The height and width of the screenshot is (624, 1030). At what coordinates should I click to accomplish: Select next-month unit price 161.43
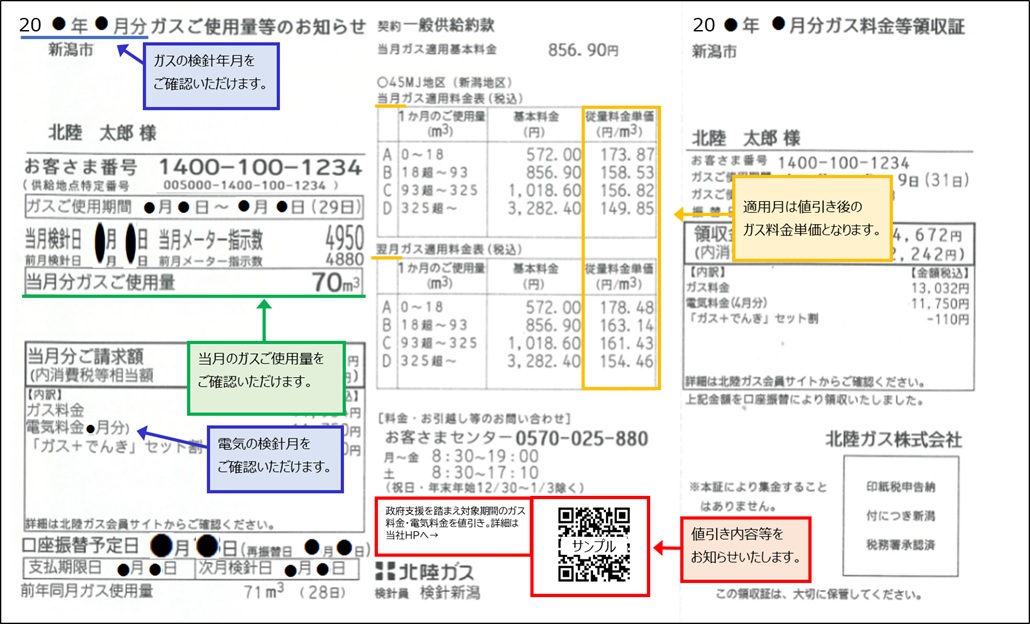(627, 343)
